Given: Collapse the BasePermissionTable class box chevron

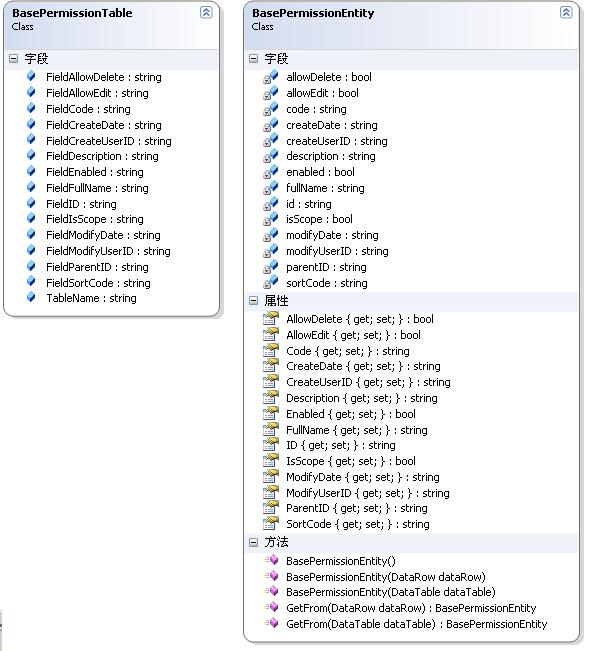Looking at the screenshot, I should 206,12.
